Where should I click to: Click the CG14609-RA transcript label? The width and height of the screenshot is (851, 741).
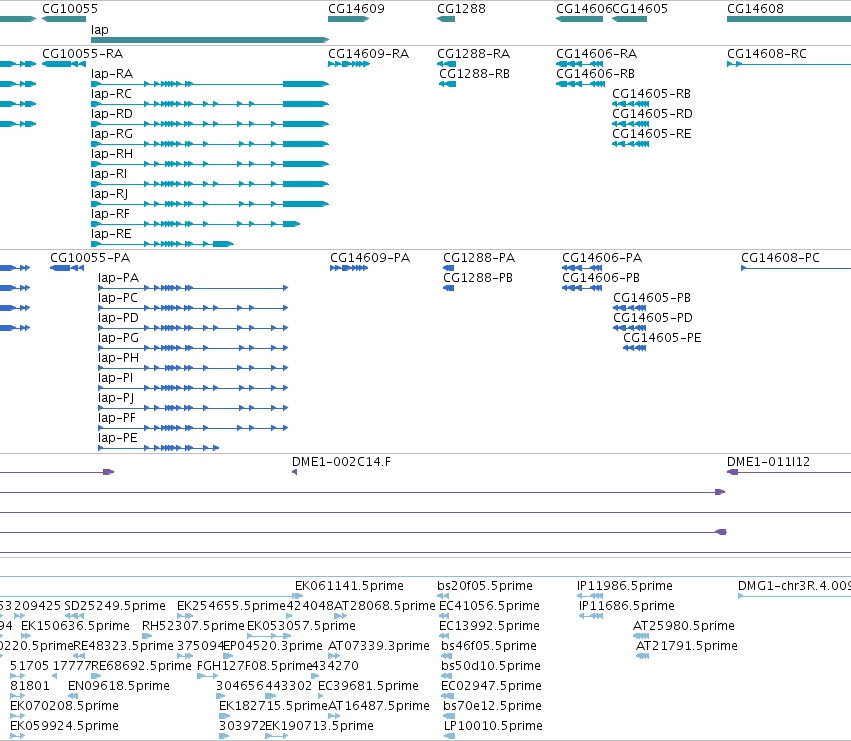coord(369,54)
